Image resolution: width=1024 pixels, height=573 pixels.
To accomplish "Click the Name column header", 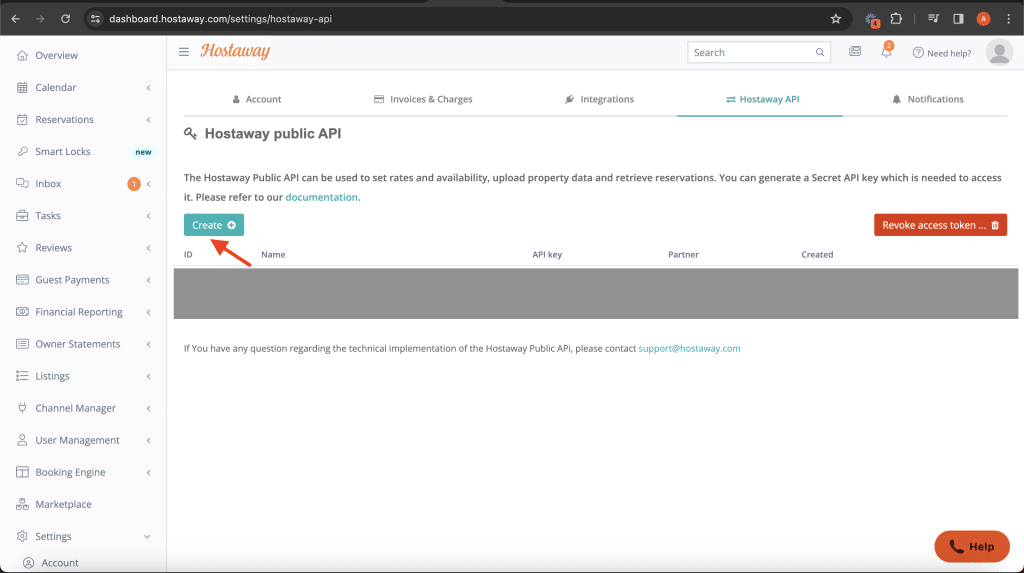I will [x=273, y=254].
